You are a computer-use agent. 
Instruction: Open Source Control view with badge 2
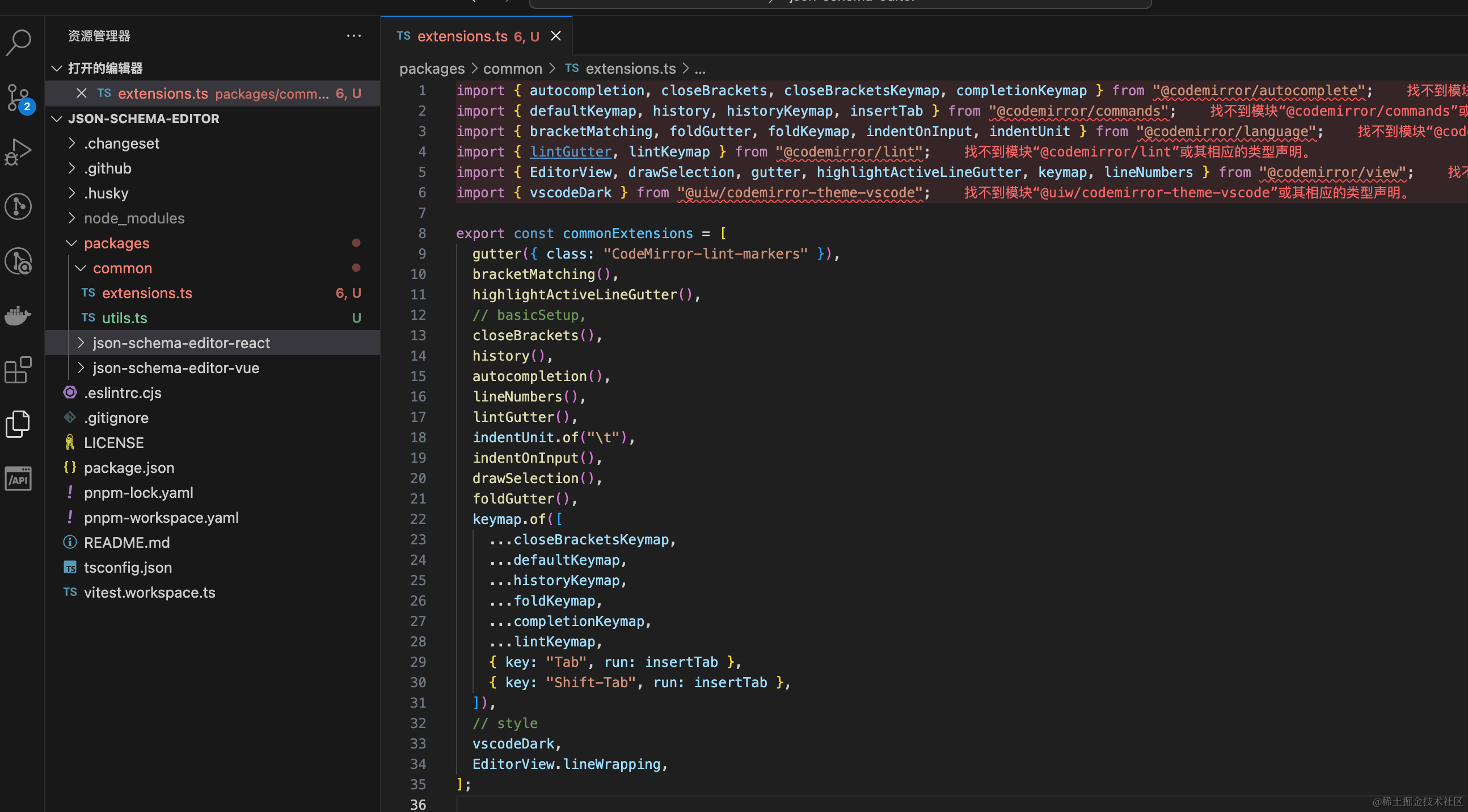(x=19, y=97)
